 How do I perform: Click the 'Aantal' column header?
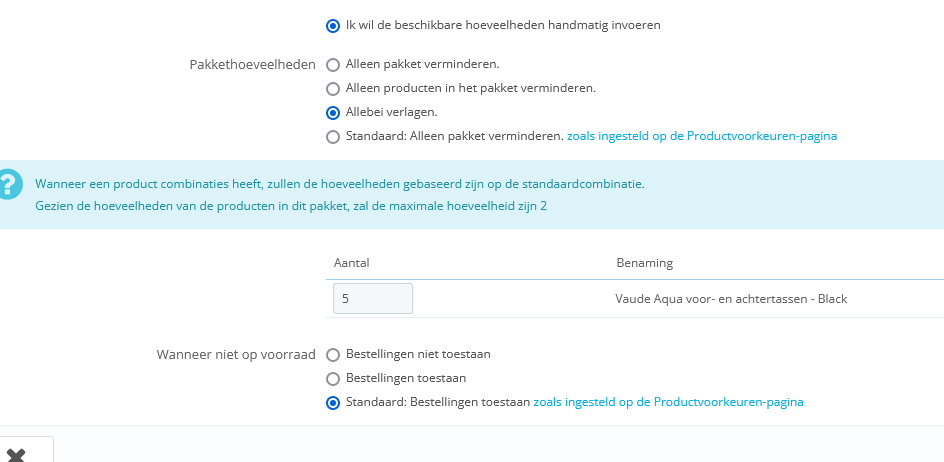click(352, 263)
